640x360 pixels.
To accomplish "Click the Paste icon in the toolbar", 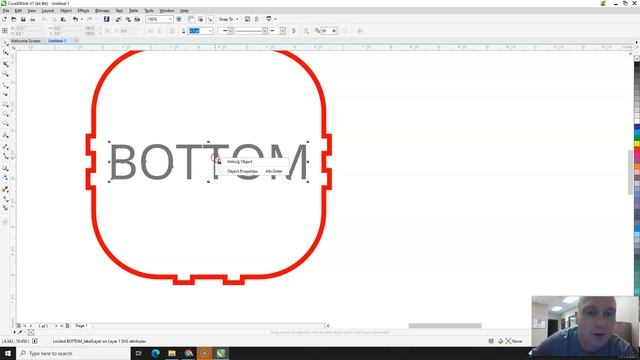I will pyautogui.click(x=63, y=19).
